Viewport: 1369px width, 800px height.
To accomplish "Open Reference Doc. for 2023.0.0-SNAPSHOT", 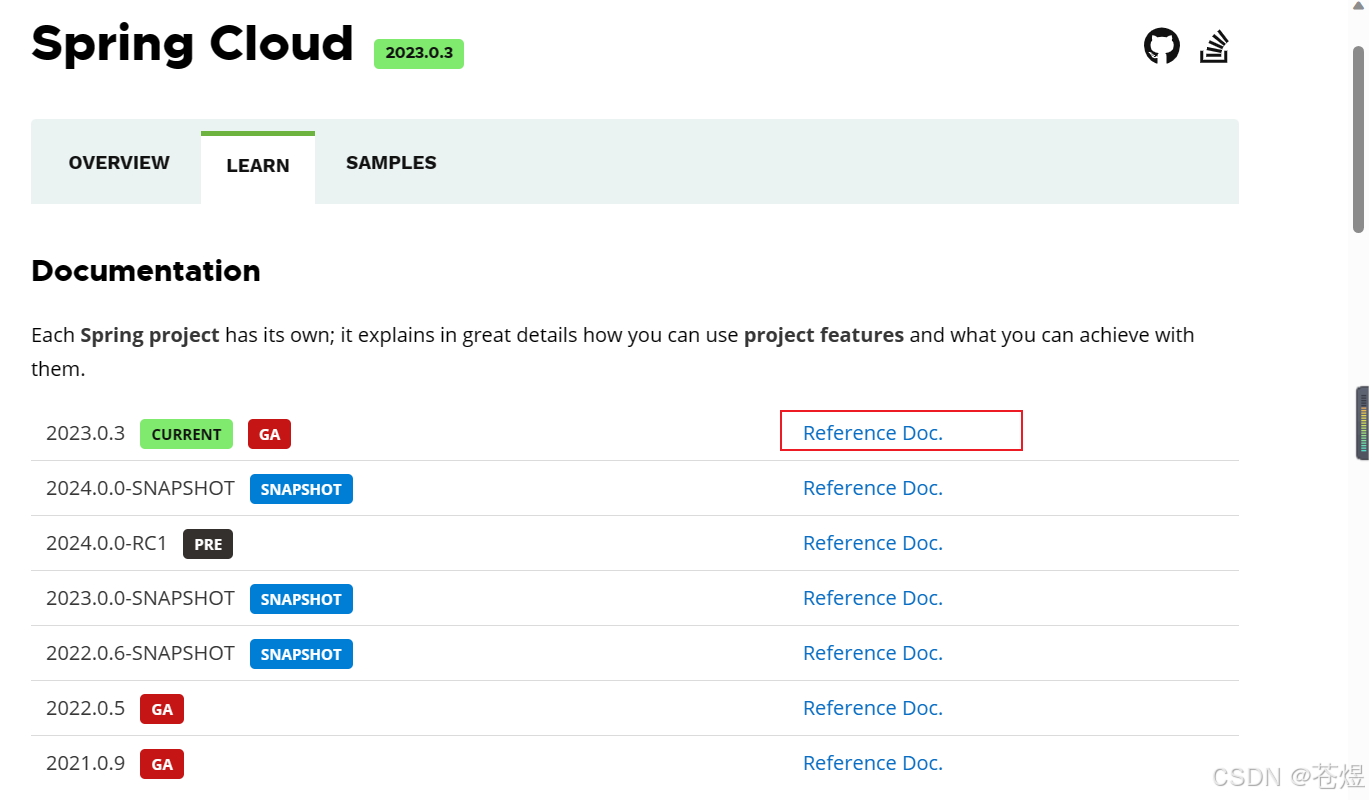I will pyautogui.click(x=873, y=598).
